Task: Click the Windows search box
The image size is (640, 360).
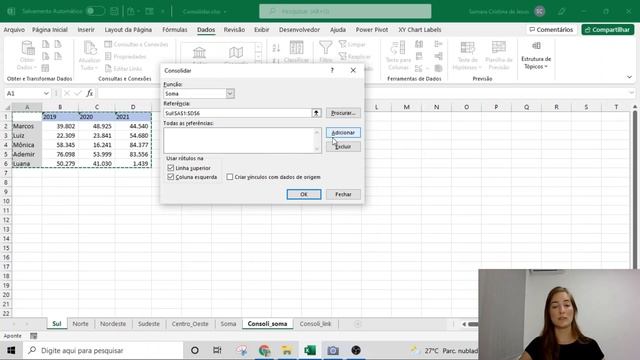Action: coord(104,350)
